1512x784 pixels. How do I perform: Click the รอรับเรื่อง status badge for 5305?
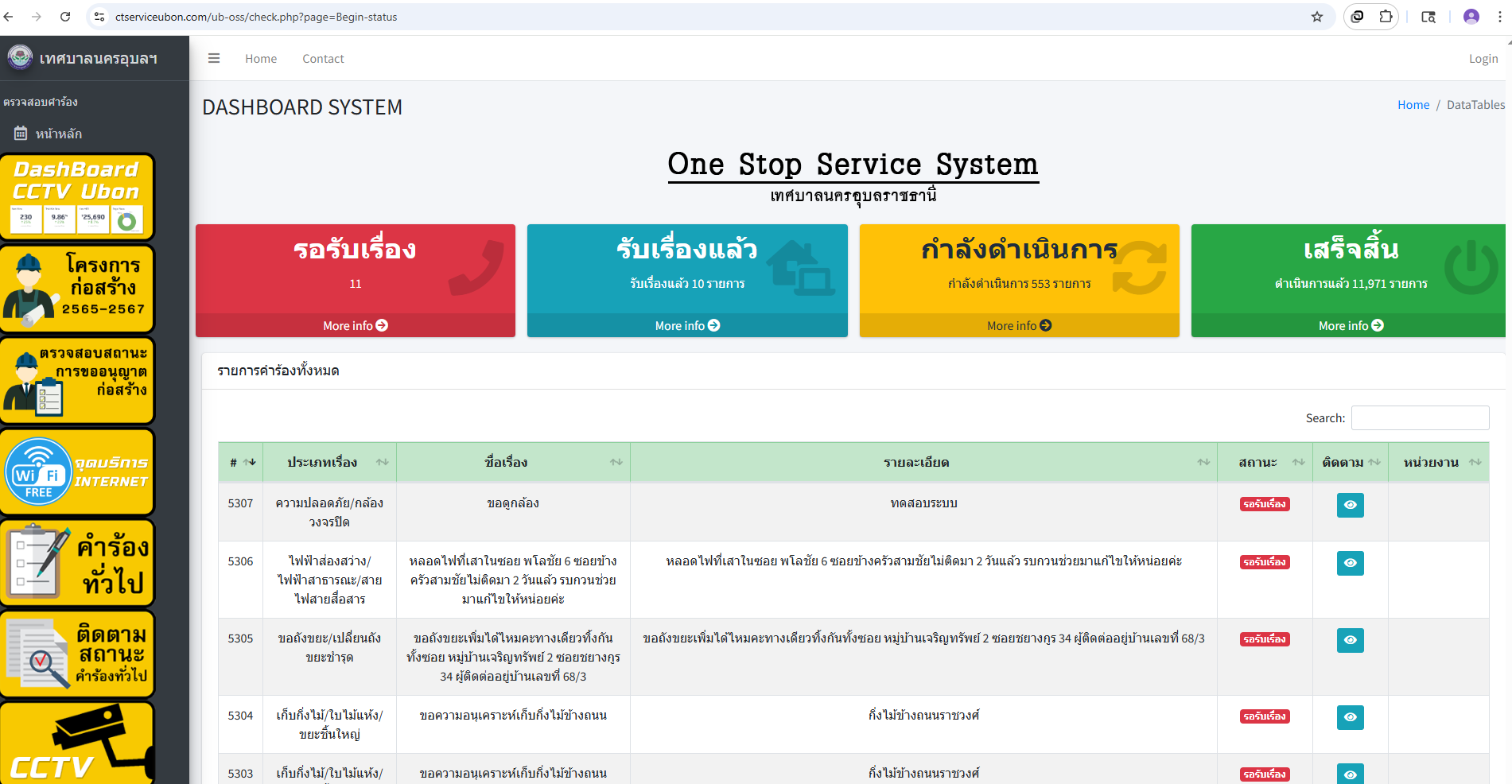point(1265,639)
